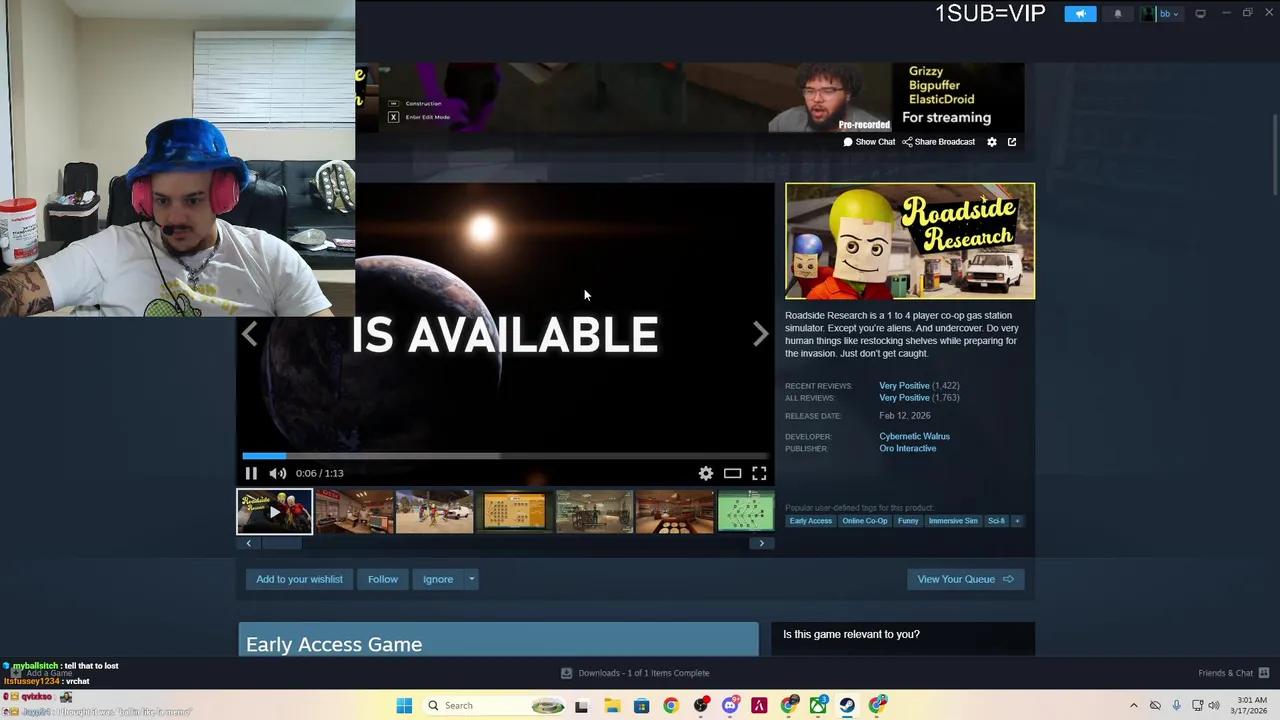Select the Funny tag
1280x720 pixels.
point(908,521)
